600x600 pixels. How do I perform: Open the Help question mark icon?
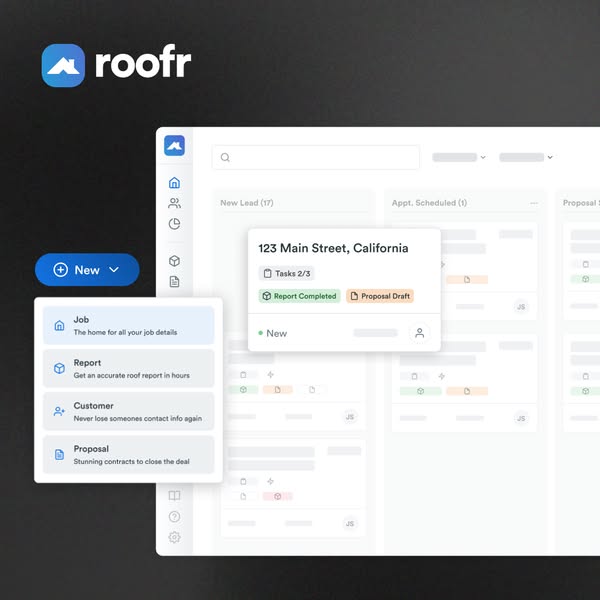coord(174,517)
